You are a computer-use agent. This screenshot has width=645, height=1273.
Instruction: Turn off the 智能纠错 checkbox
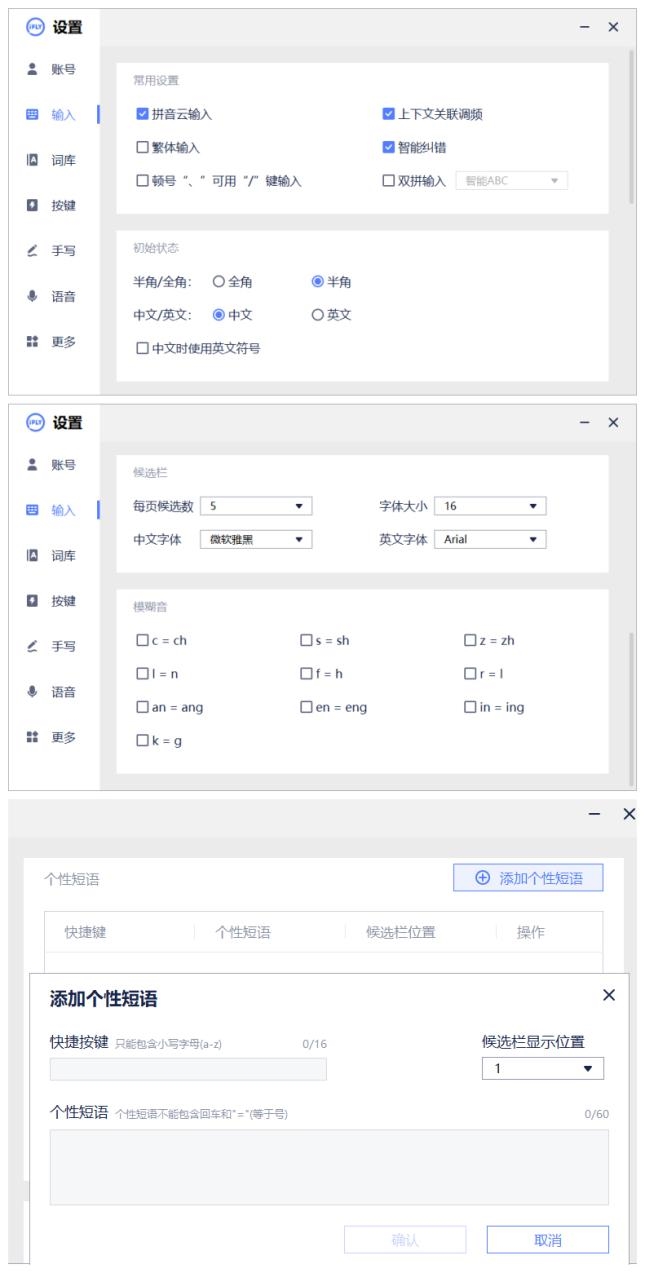389,147
